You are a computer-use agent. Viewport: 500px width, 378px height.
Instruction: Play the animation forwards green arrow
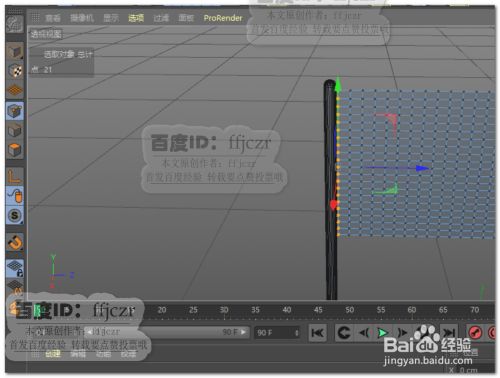click(383, 333)
